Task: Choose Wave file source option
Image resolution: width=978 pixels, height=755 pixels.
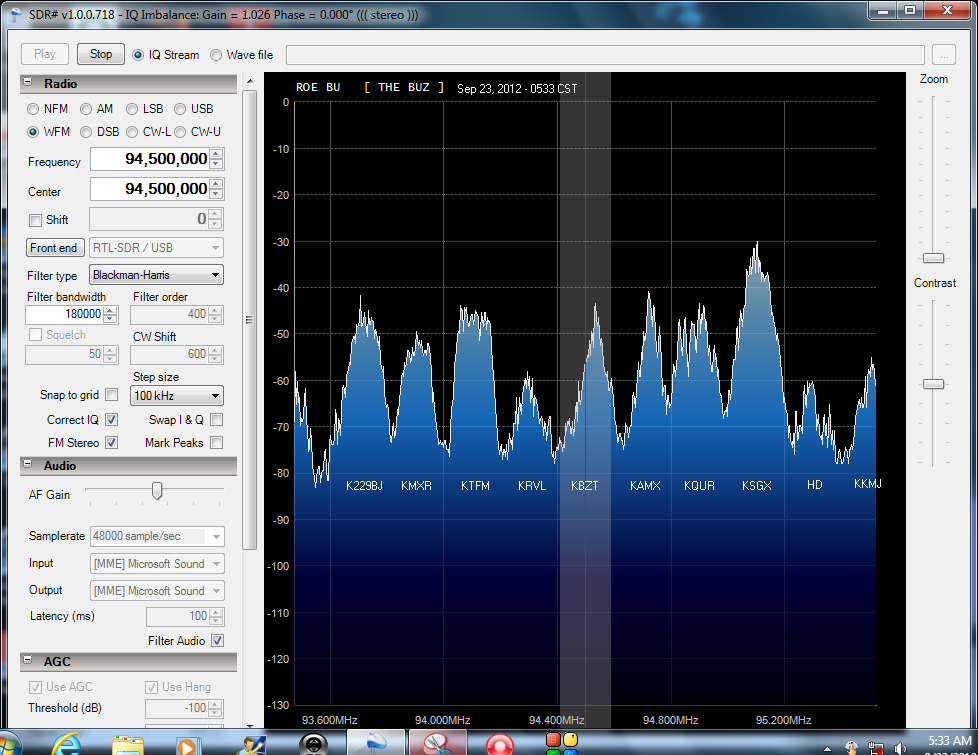Action: (x=216, y=55)
